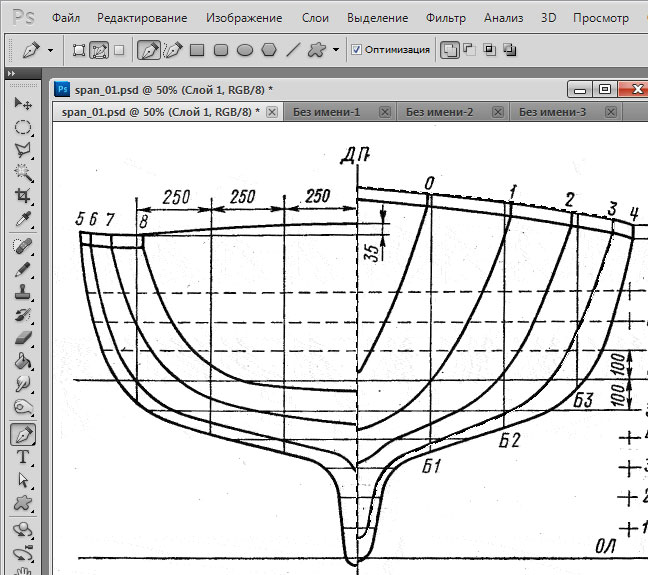
Task: Toggle the Оптимизация checkbox
Action: (x=357, y=49)
